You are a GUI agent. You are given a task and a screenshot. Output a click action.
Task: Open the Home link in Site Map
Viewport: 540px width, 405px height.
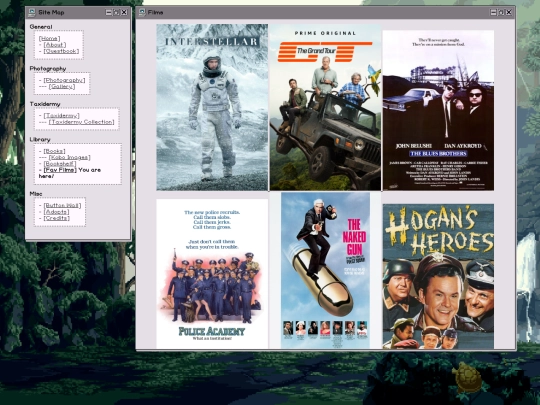click(50, 38)
